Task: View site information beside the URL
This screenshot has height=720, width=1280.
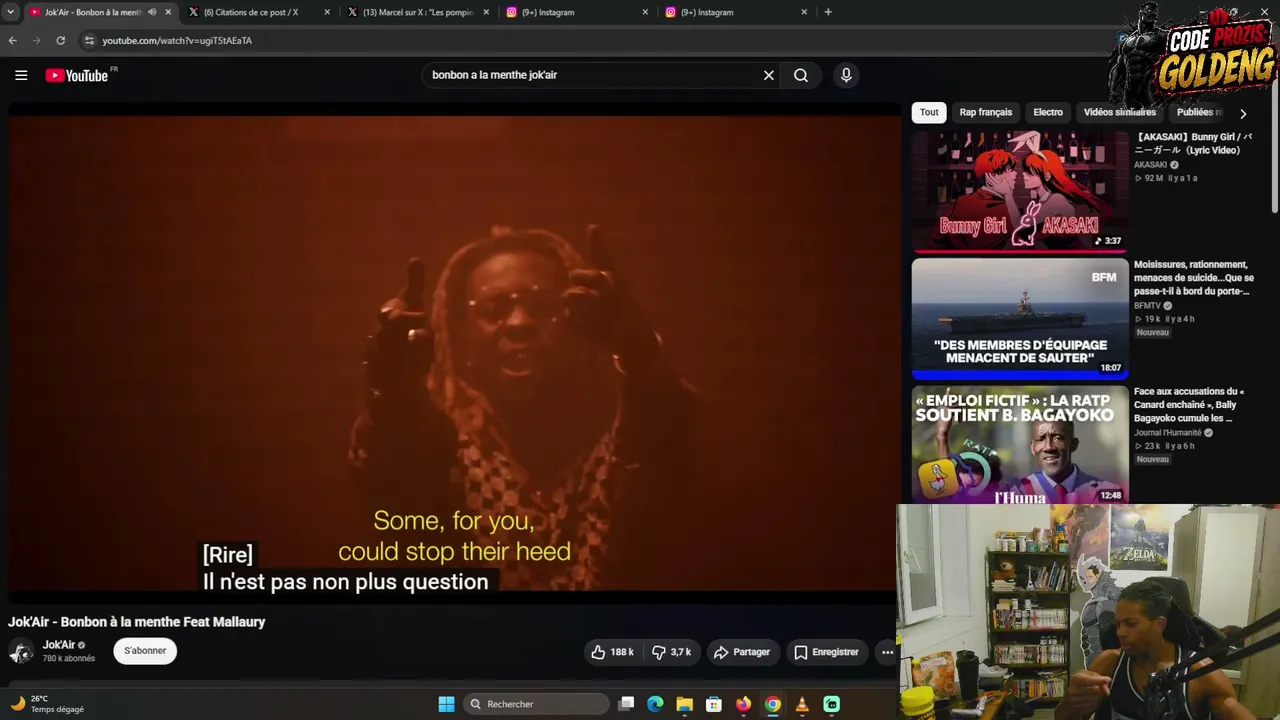Action: 89,40
